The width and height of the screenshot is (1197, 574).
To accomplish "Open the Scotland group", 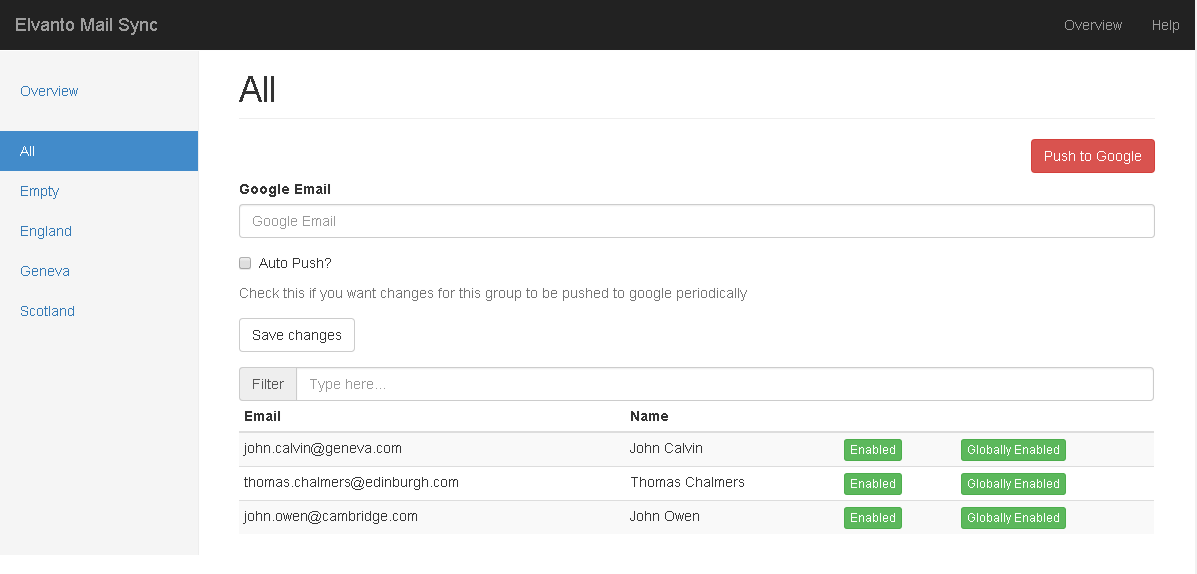I will point(48,311).
